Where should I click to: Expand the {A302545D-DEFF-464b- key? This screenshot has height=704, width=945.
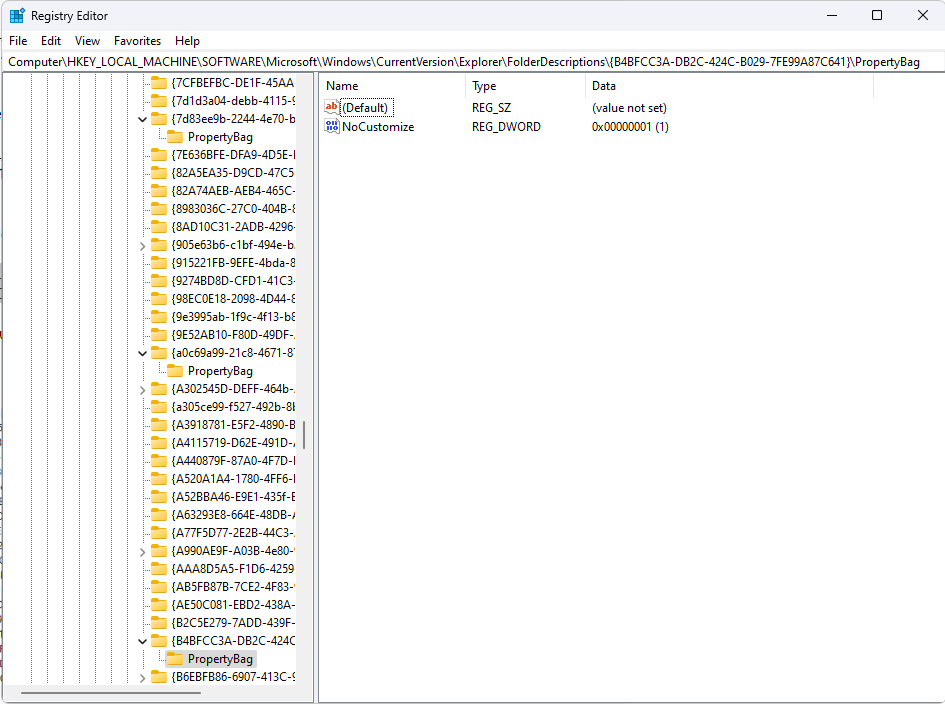click(142, 389)
